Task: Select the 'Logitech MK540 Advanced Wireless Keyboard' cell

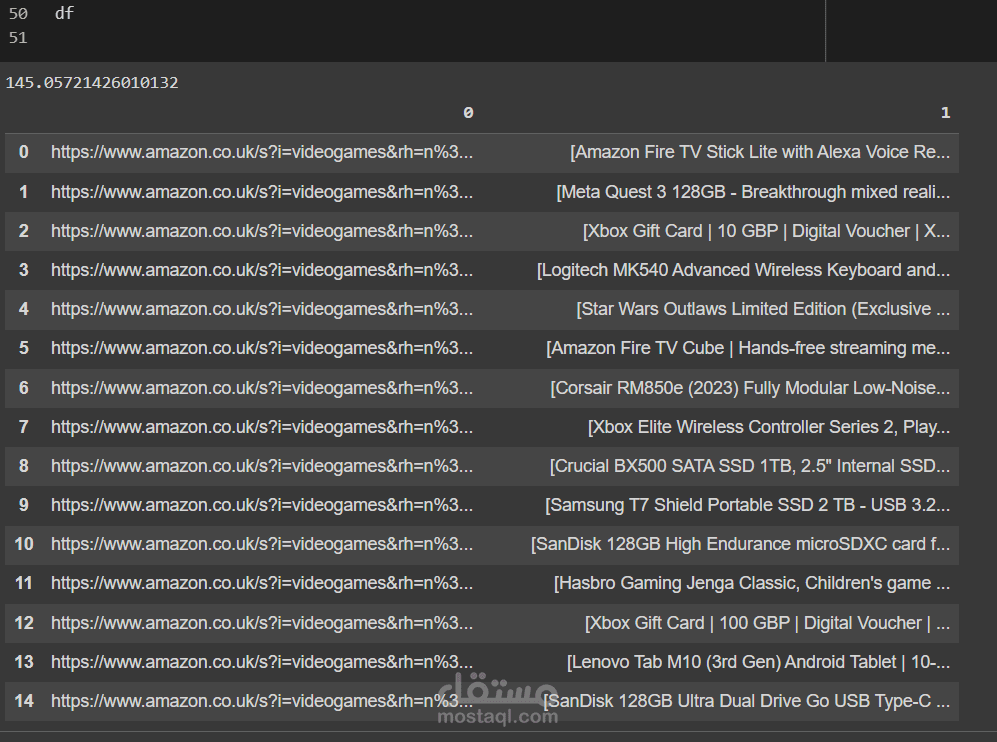Action: point(743,270)
